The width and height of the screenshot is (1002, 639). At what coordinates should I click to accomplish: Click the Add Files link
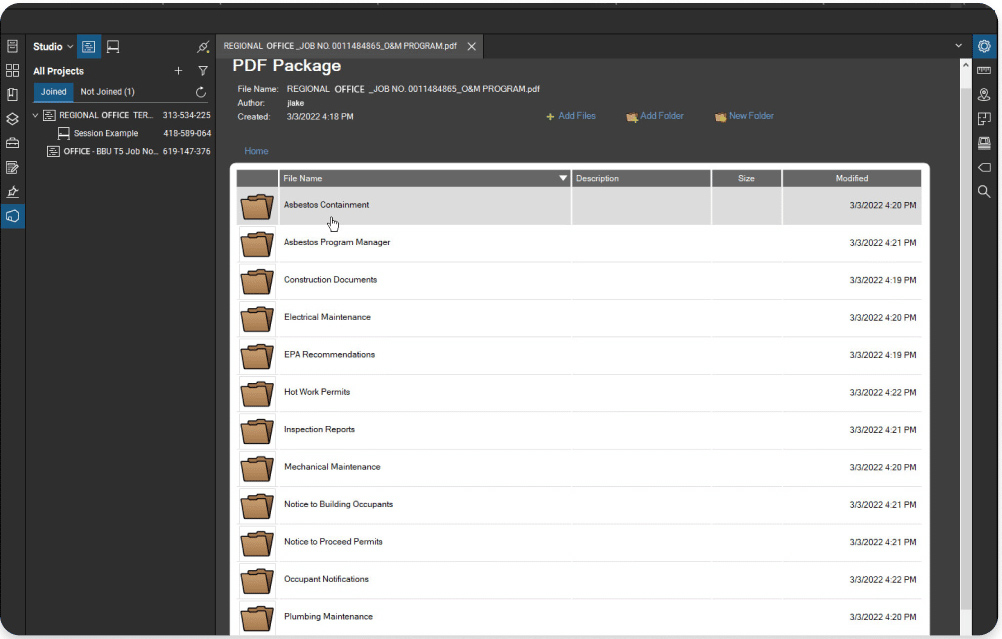tap(570, 116)
